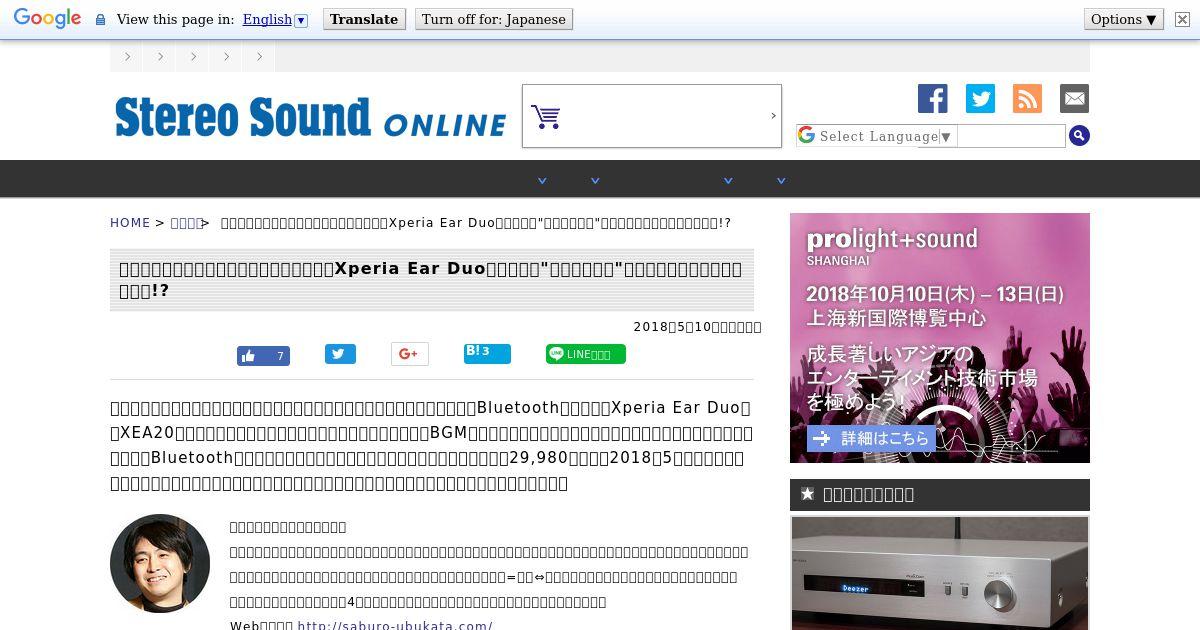Click the shopping cart icon
The height and width of the screenshot is (630, 1200).
pyautogui.click(x=545, y=117)
